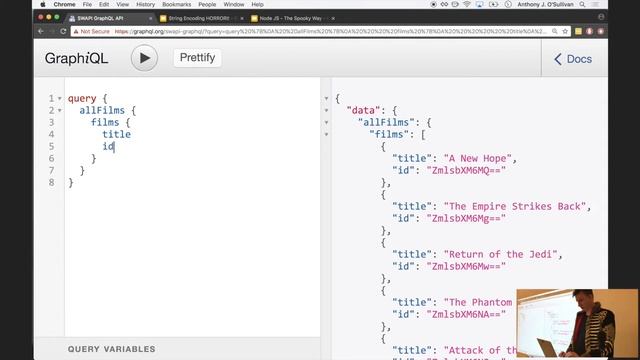The width and height of the screenshot is (640, 360).
Task: Open the View menu
Action: (122, 4)
